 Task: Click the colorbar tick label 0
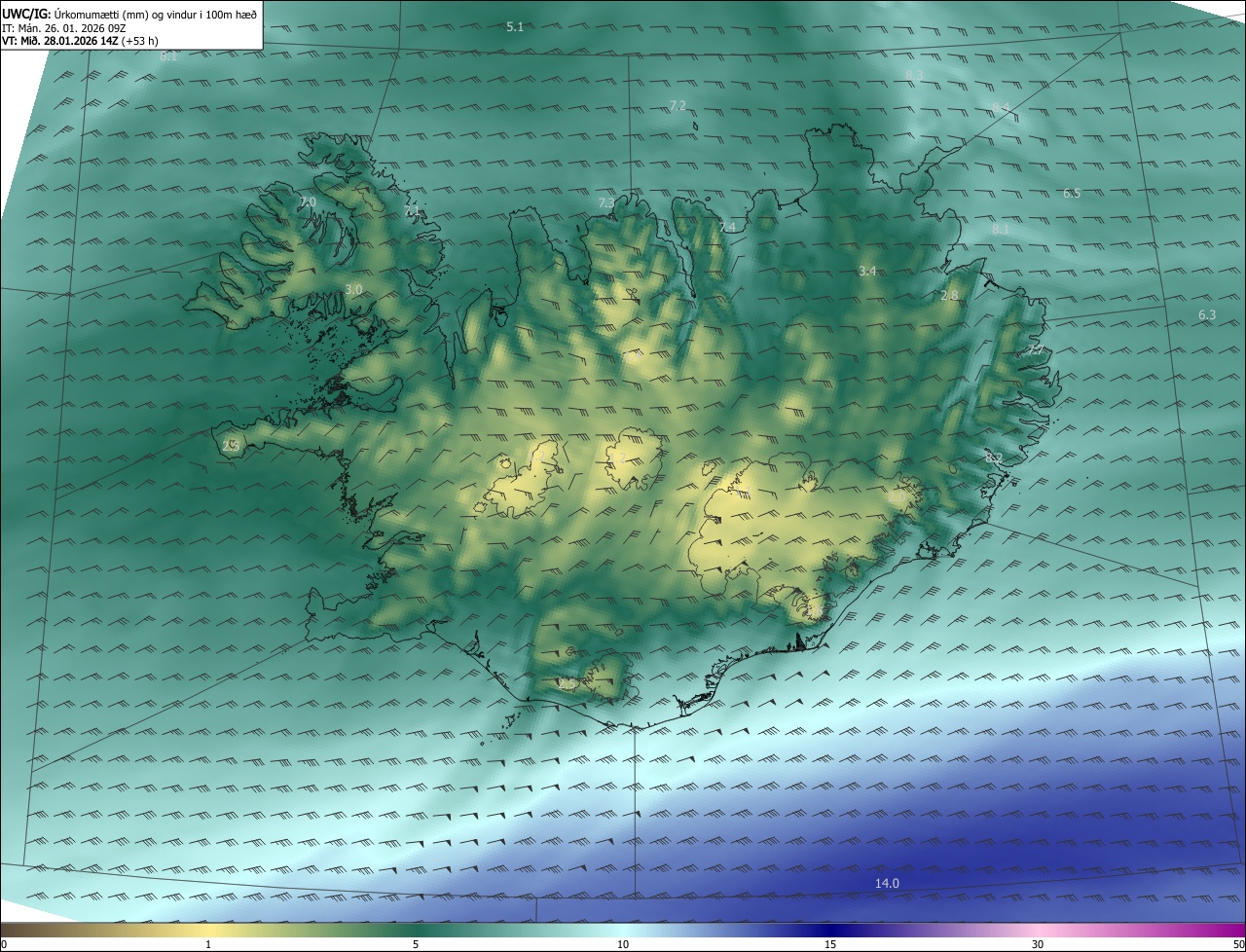[4, 945]
